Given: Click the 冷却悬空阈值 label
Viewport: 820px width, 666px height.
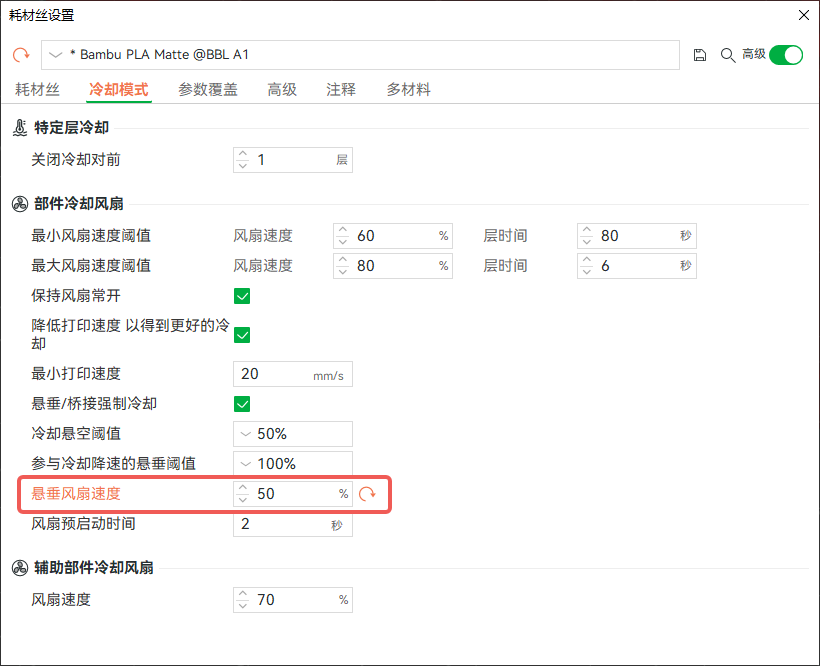Looking at the screenshot, I should [x=76, y=433].
